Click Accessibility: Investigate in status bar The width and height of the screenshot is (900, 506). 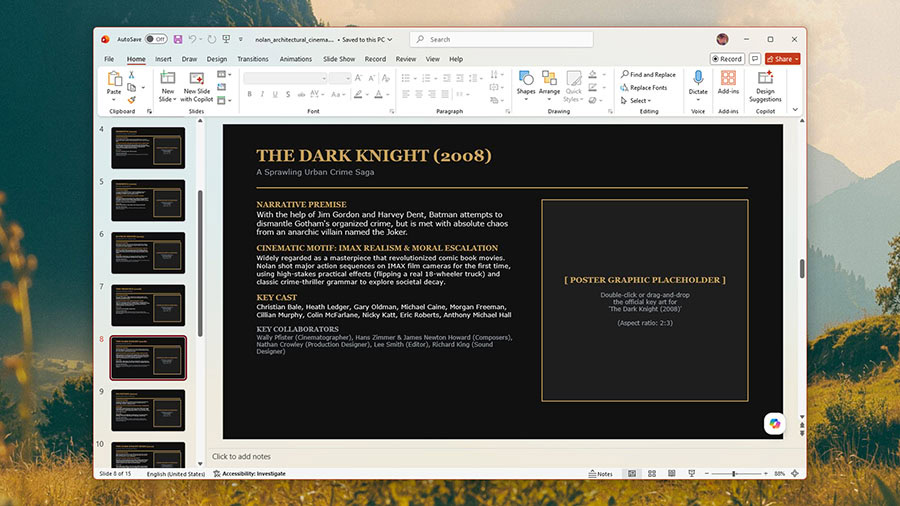click(250, 474)
